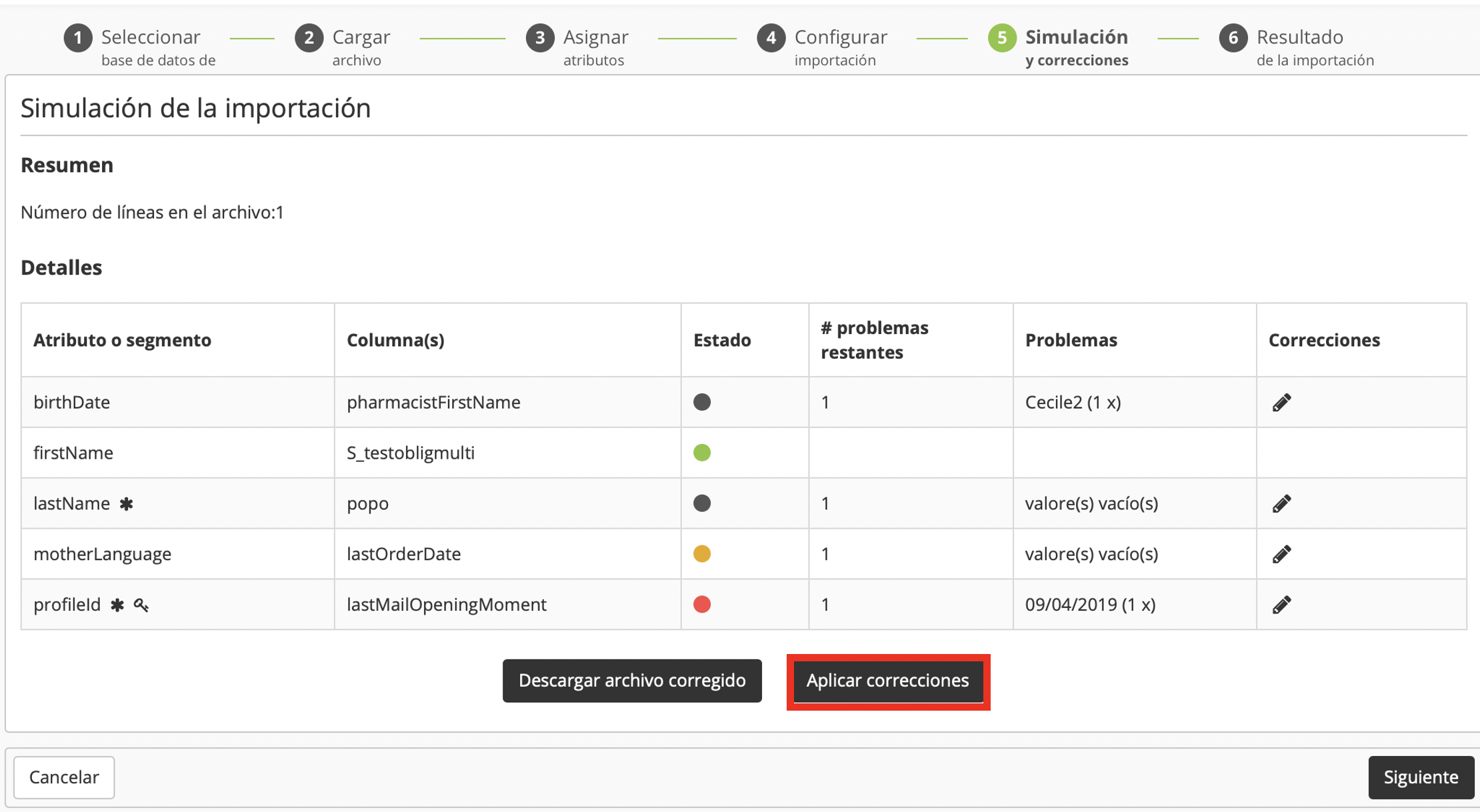Click green status dot for firstName

pyautogui.click(x=702, y=453)
